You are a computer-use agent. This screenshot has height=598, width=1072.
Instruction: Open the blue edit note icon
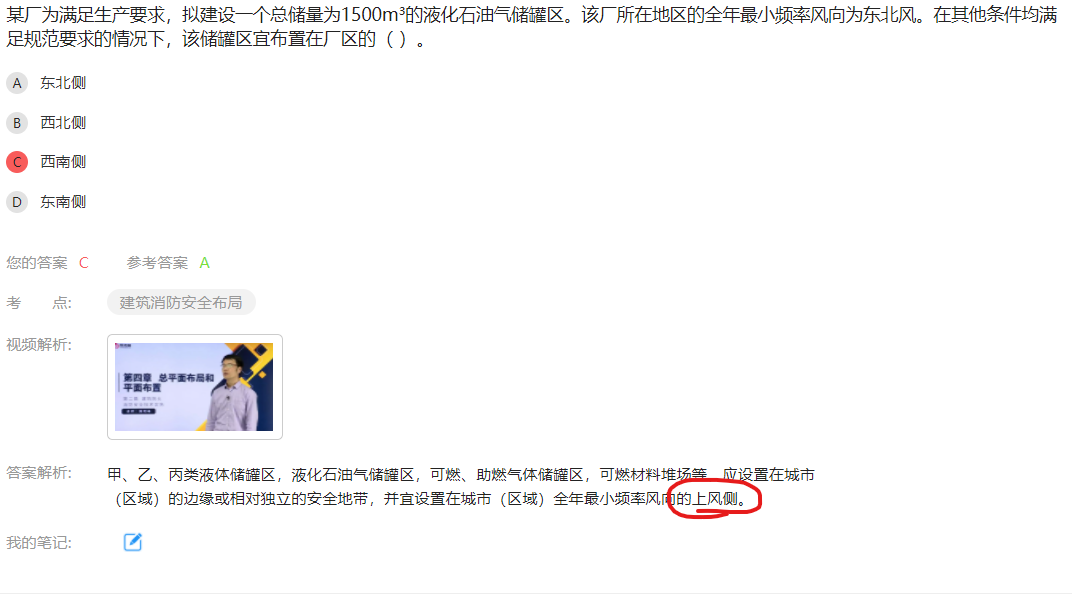[x=133, y=542]
